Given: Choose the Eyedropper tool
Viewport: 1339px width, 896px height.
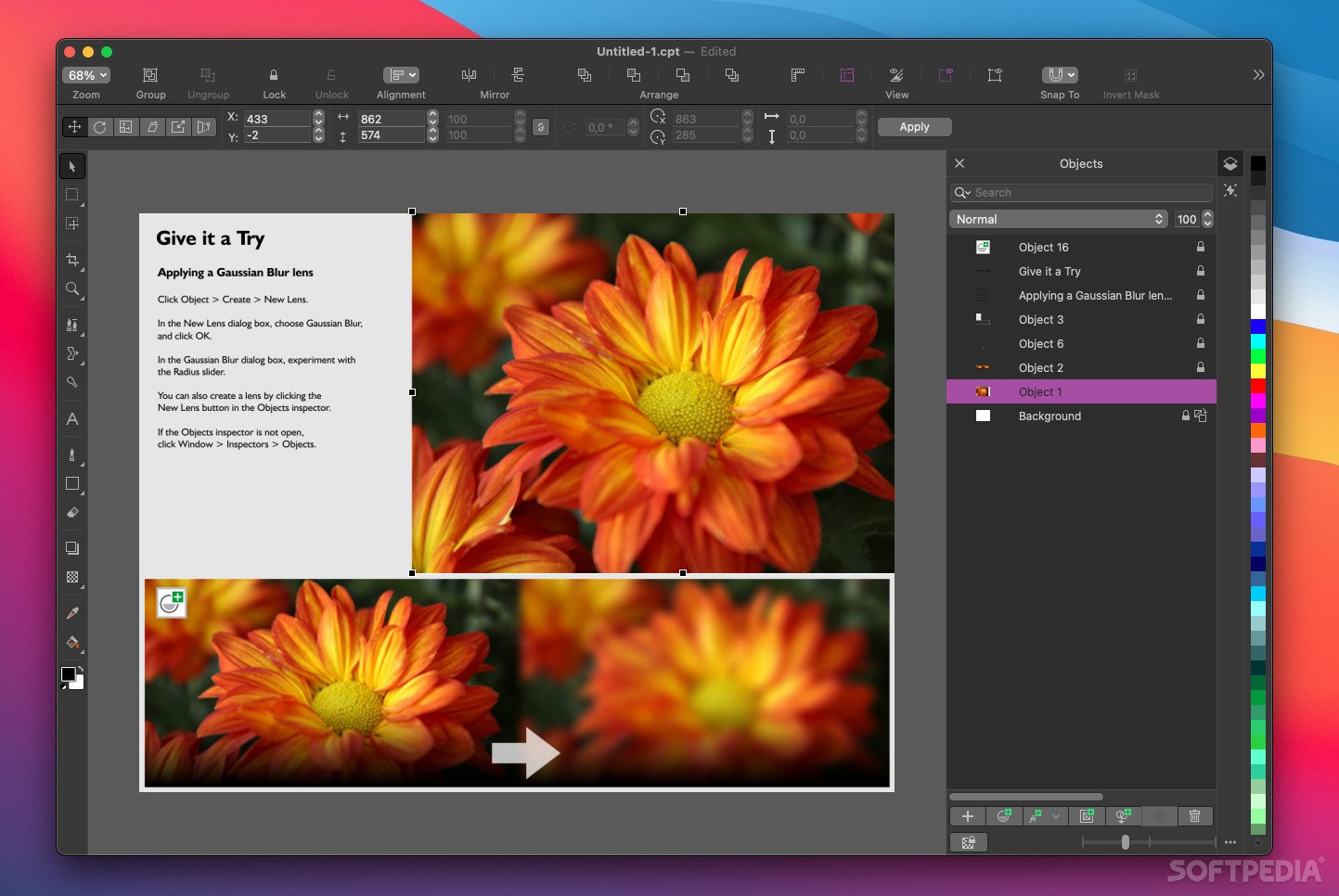Looking at the screenshot, I should [72, 613].
